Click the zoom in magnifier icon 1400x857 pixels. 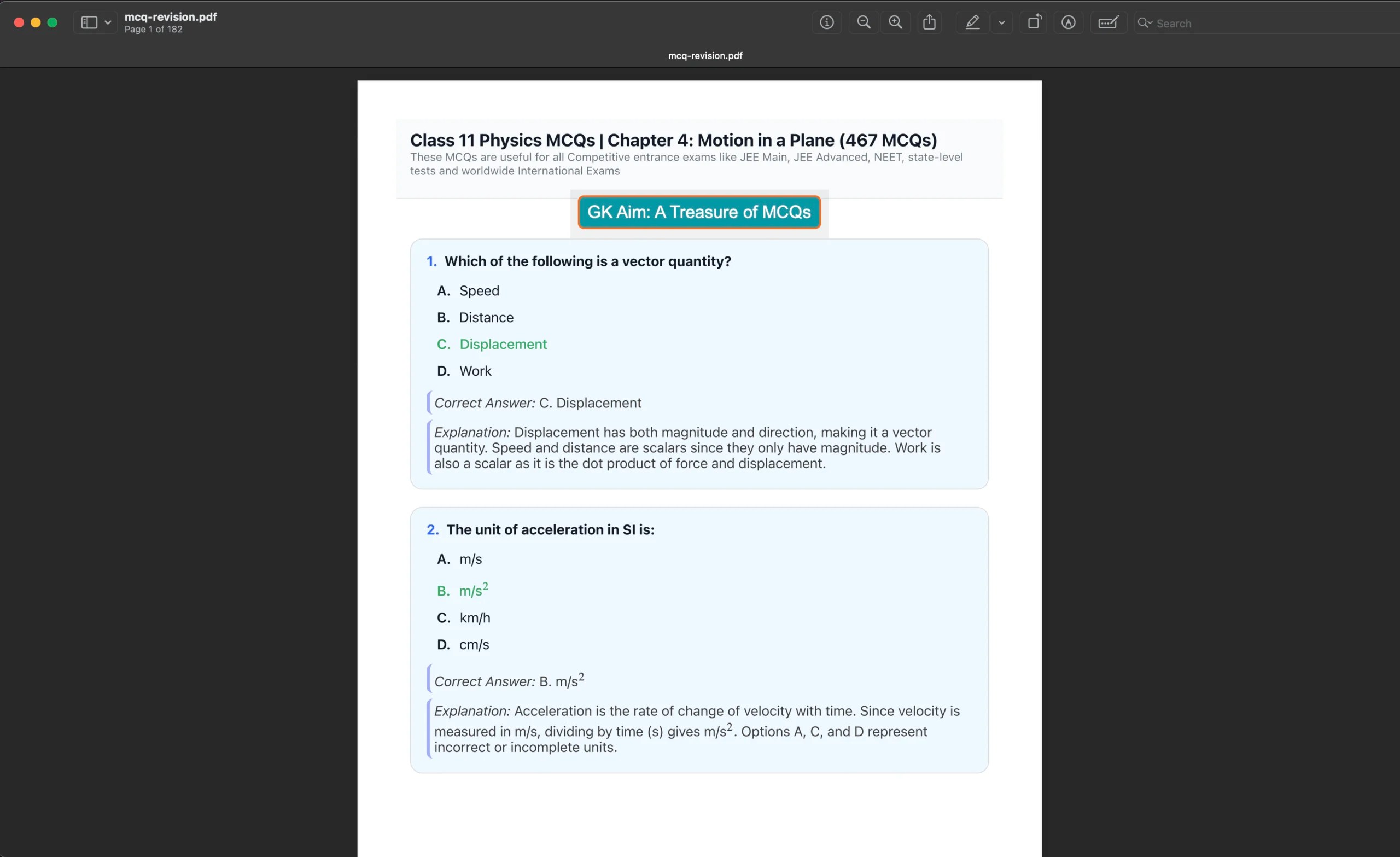pyautogui.click(x=895, y=22)
